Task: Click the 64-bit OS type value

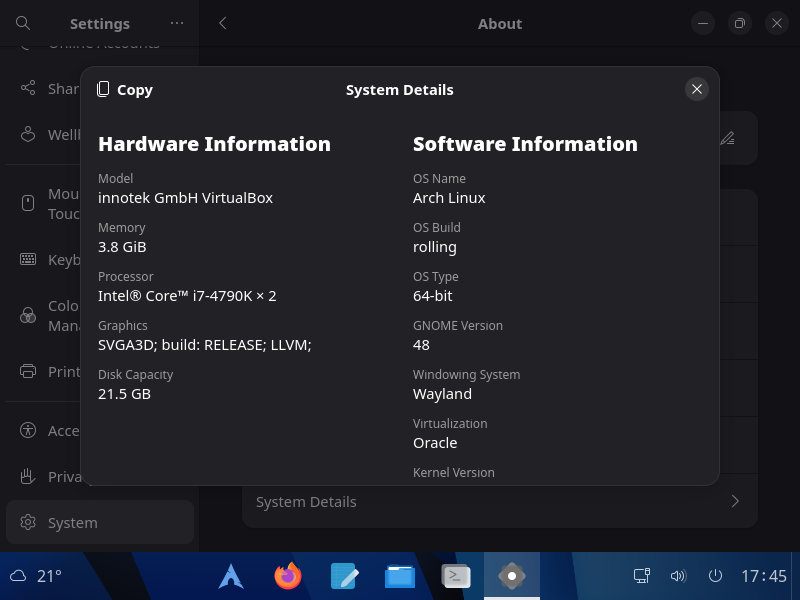Action: pyautogui.click(x=433, y=296)
